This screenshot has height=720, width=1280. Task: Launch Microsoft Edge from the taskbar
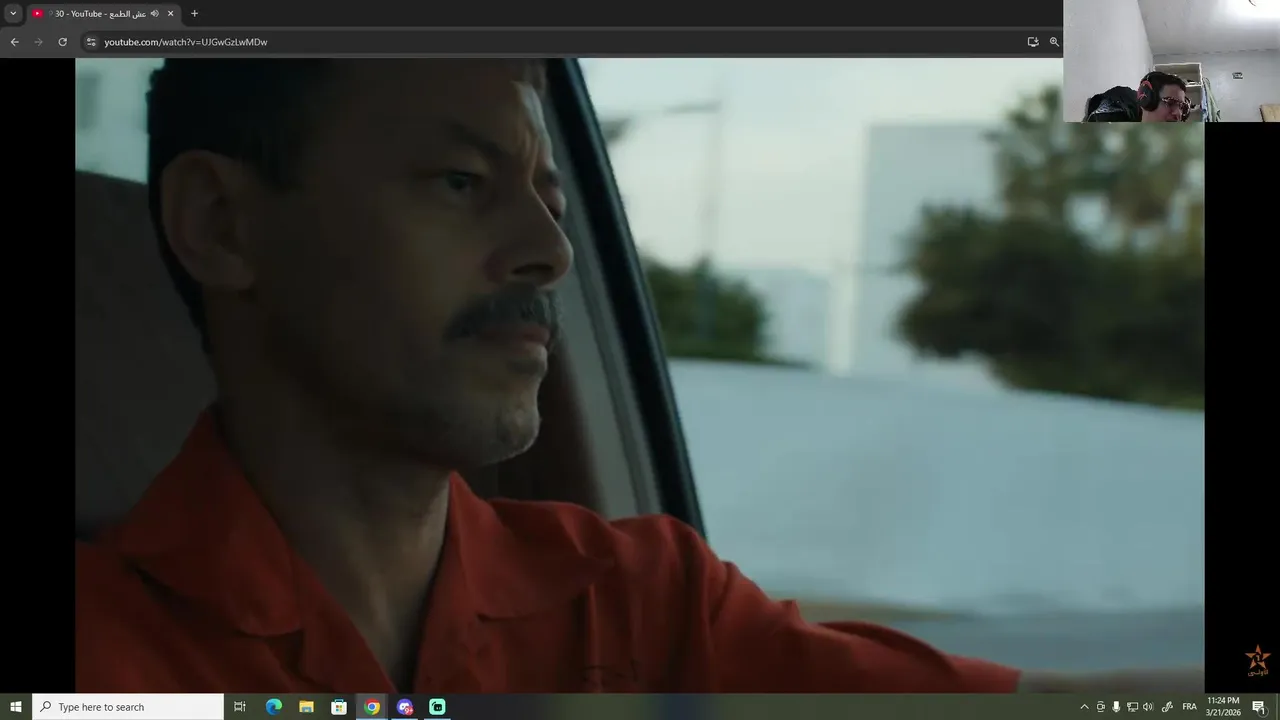(x=273, y=707)
